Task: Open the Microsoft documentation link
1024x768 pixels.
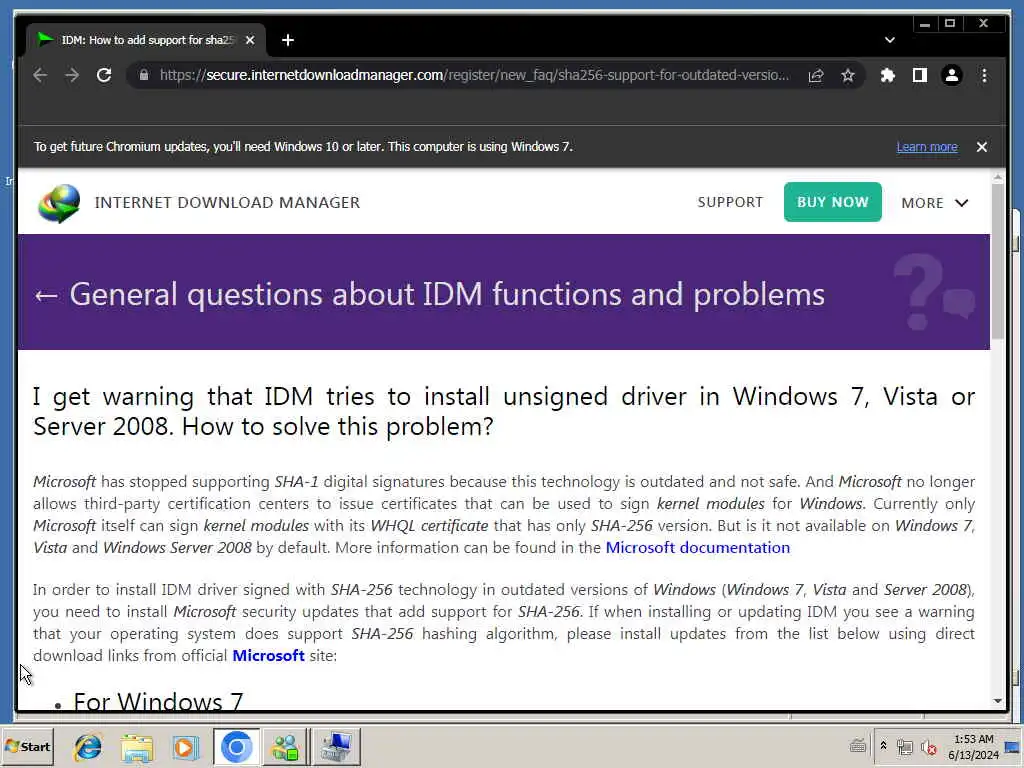Action: tap(697, 547)
